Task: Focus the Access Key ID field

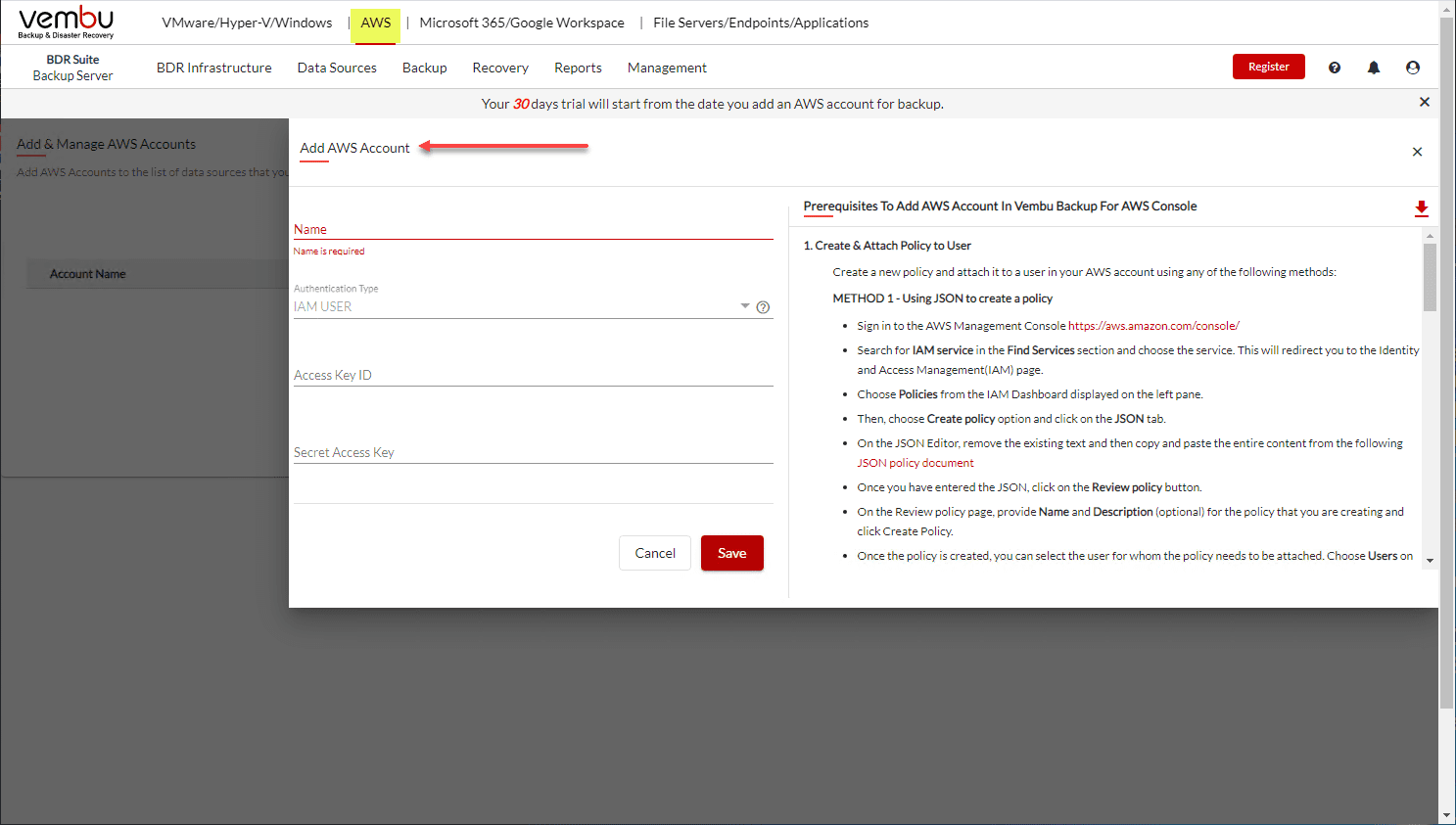Action: [x=534, y=375]
